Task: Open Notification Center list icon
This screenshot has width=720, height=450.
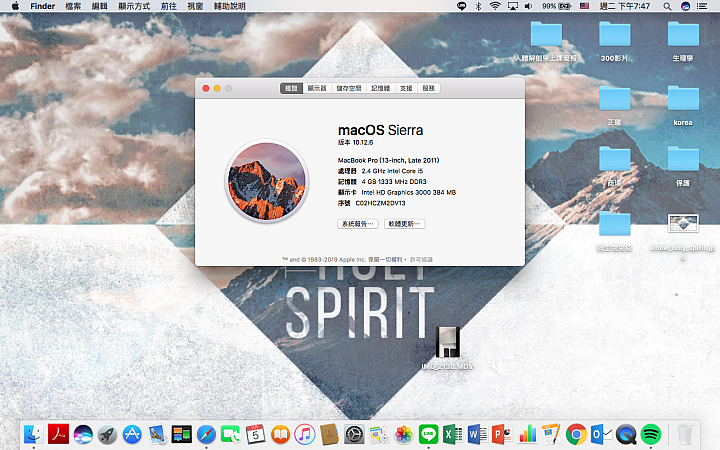Action: click(702, 6)
